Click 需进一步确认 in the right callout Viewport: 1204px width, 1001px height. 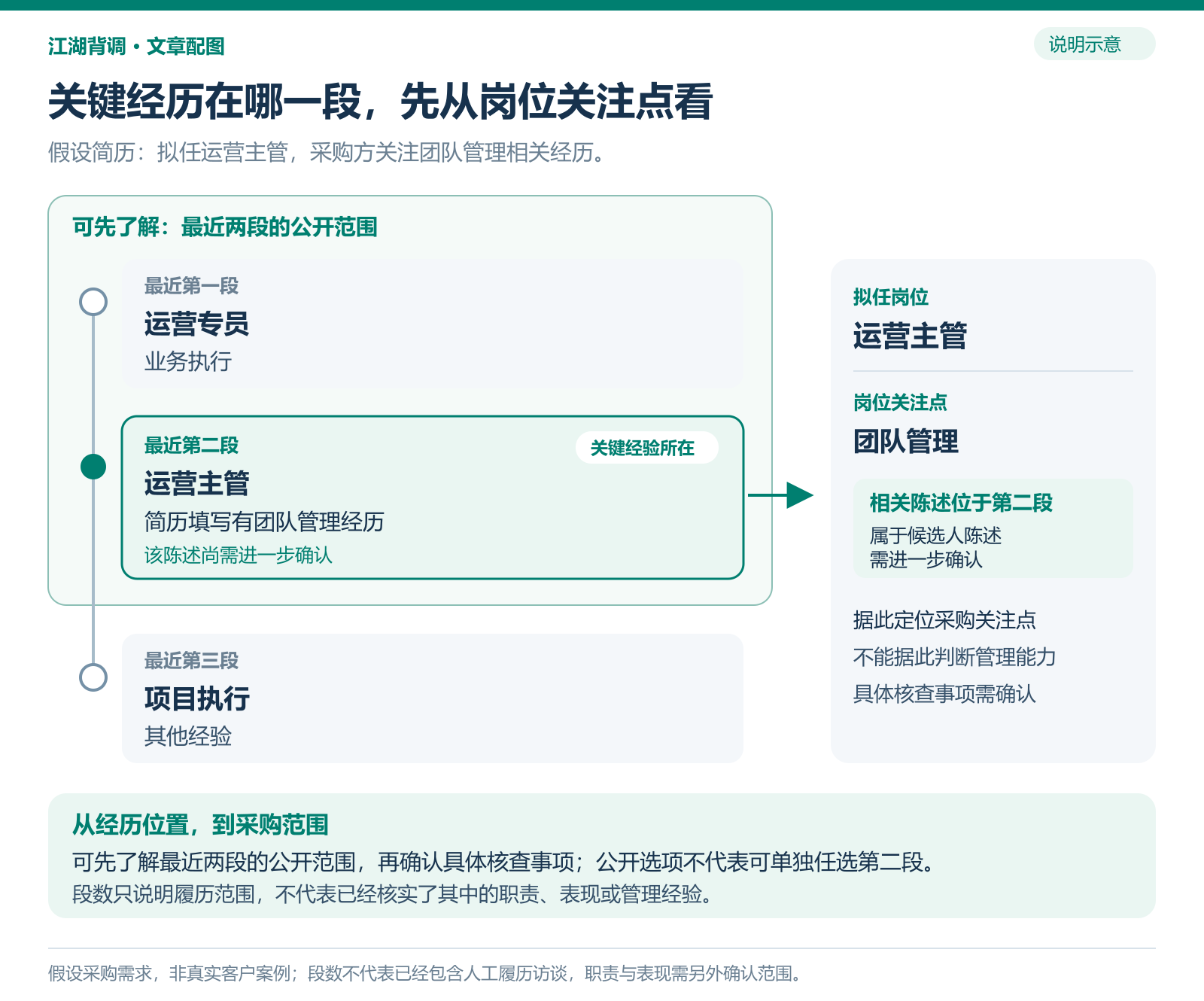click(926, 560)
